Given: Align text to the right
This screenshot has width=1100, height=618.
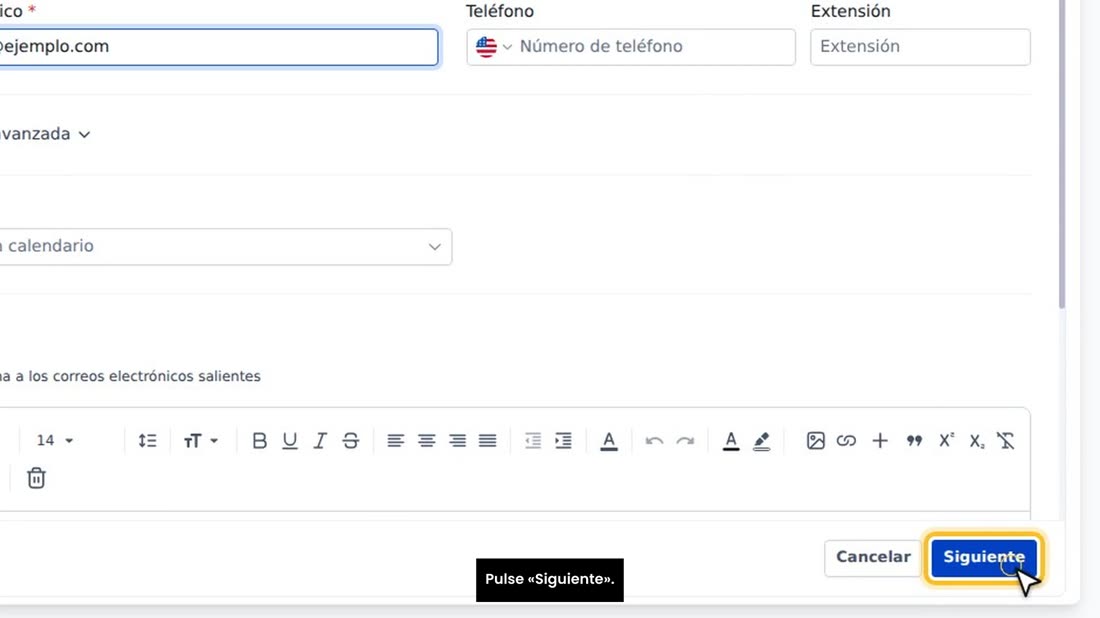Looking at the screenshot, I should [457, 441].
